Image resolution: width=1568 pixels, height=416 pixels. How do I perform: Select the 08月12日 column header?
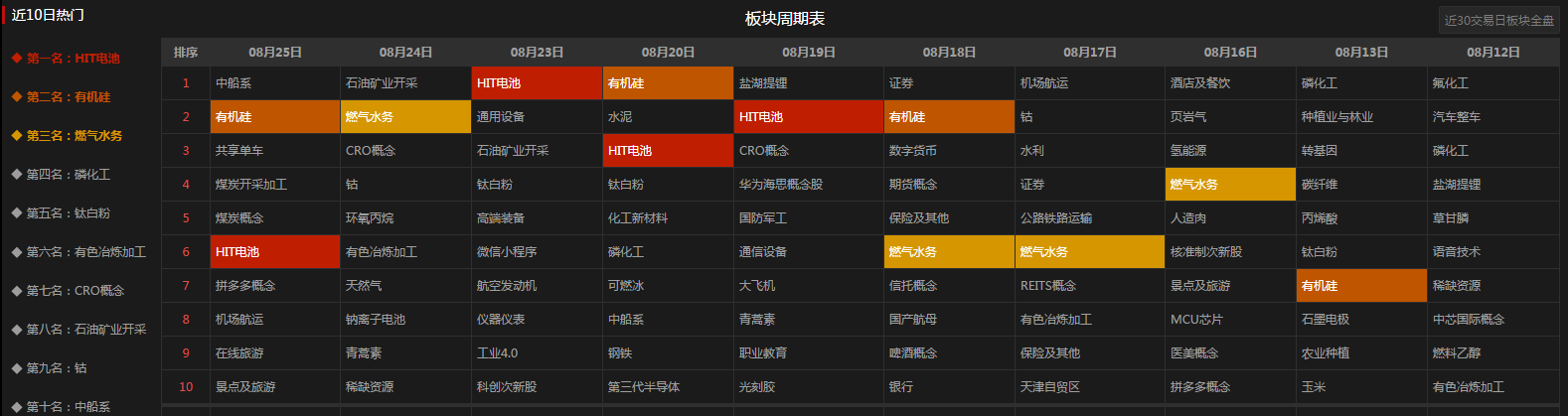click(x=1493, y=53)
